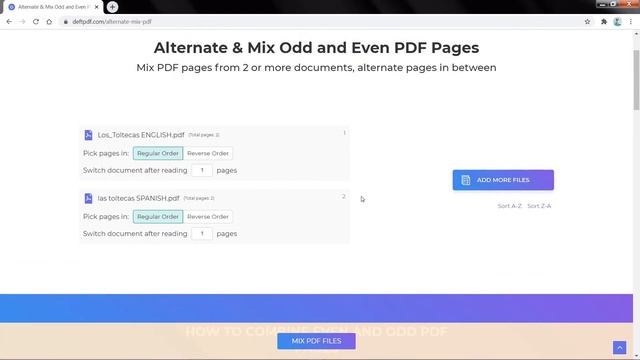Click the pages count field for ENGLISH.pdf
This screenshot has width=640, height=360.
pos(202,170)
